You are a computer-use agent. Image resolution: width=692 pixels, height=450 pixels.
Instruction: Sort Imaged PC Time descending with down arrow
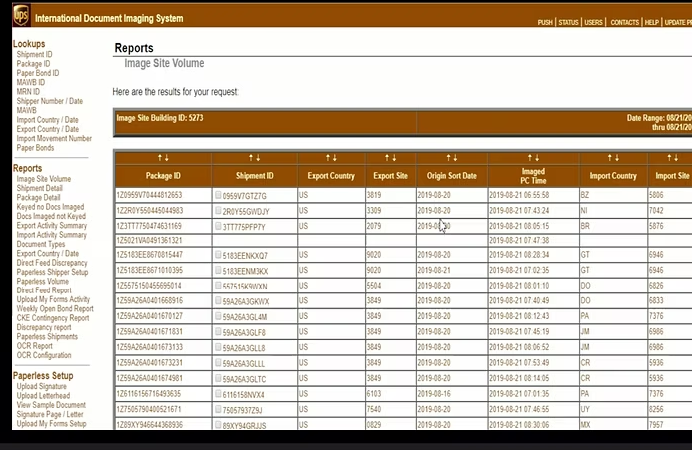pyautogui.click(x=537, y=158)
